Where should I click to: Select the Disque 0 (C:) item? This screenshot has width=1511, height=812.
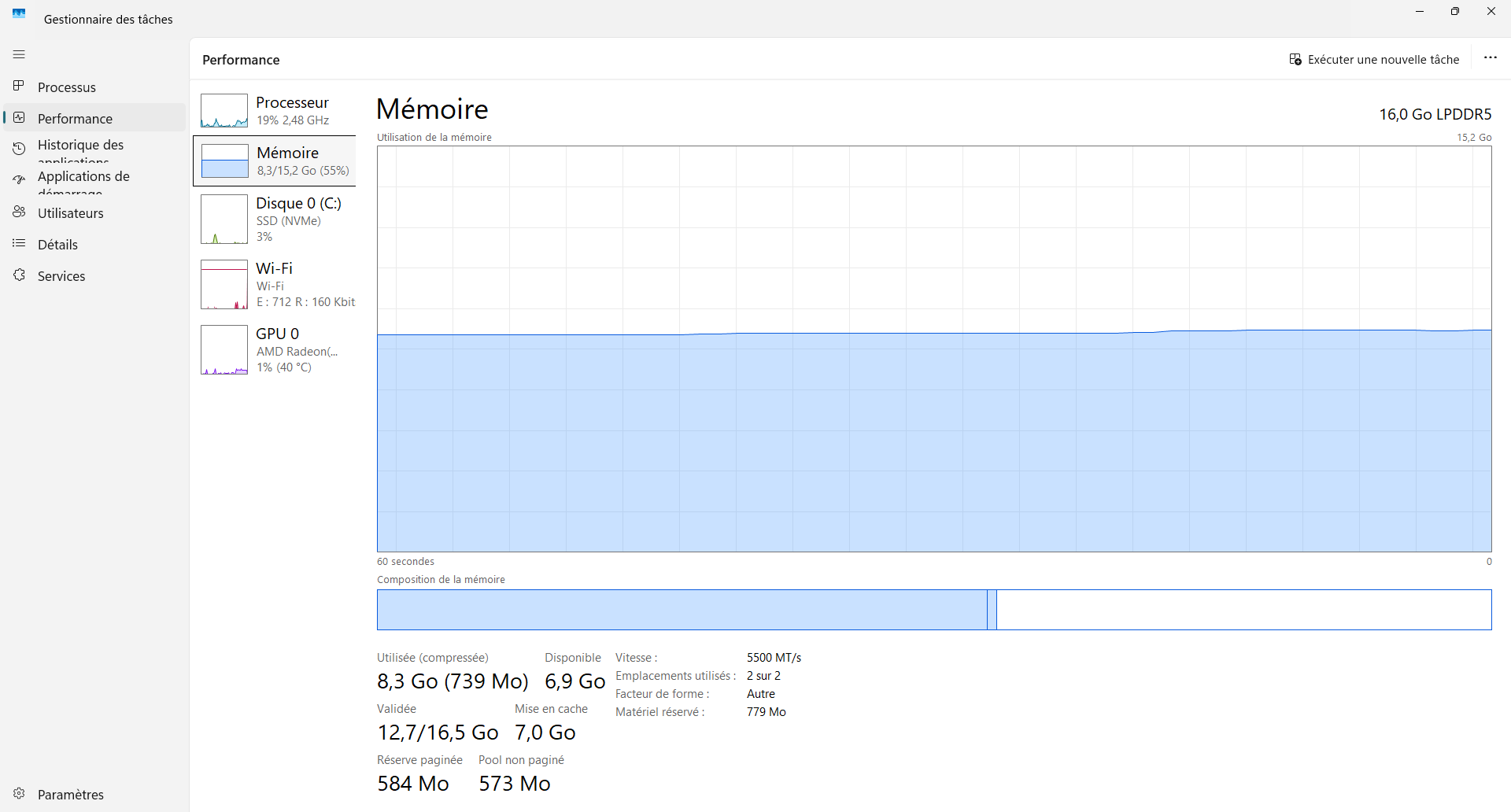(x=275, y=220)
